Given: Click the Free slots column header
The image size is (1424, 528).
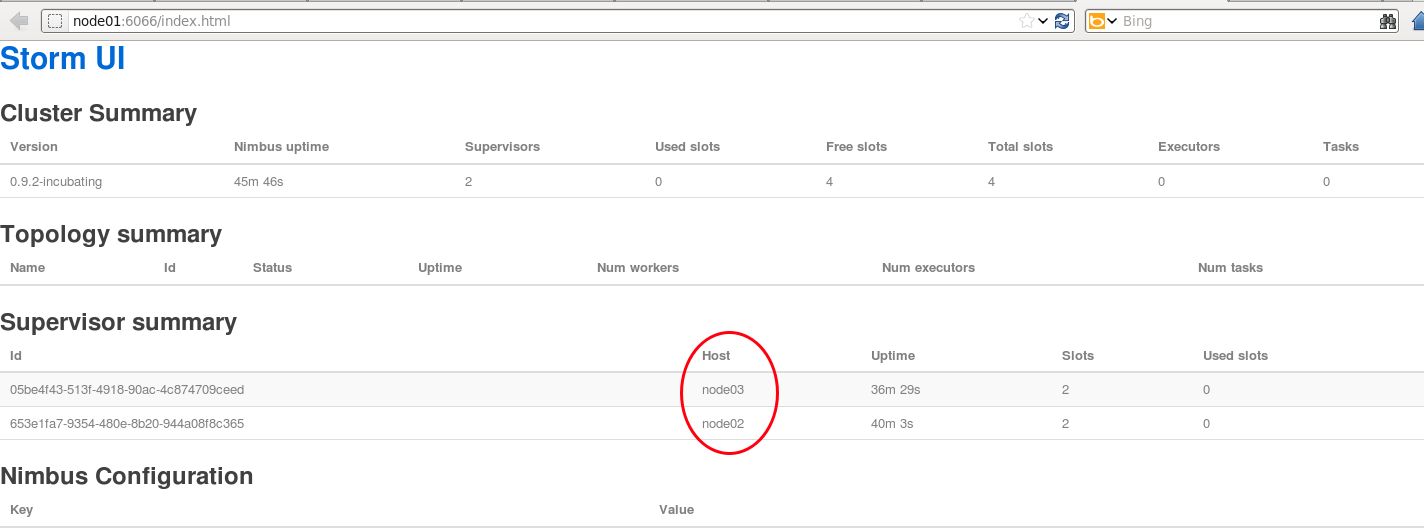Looking at the screenshot, I should tap(856, 147).
